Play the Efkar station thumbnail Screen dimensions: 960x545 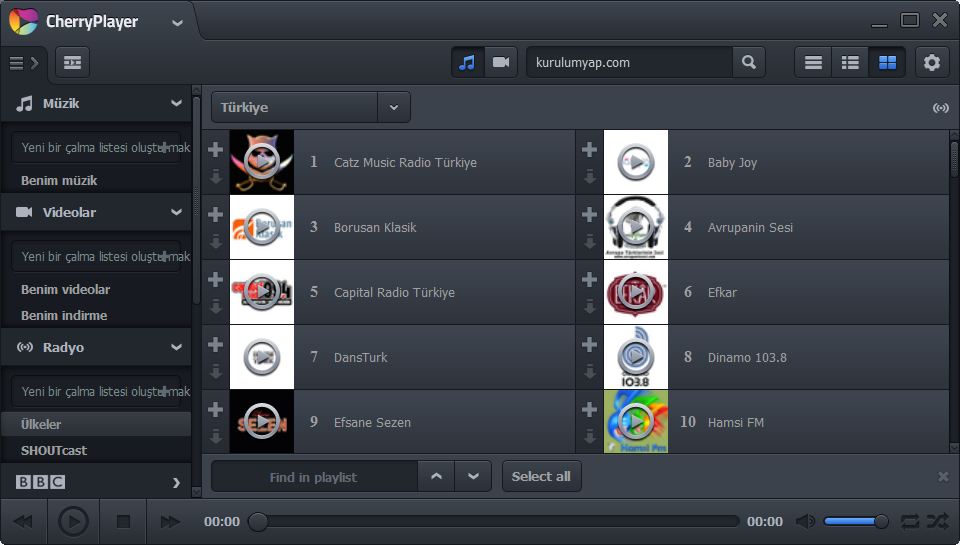636,292
